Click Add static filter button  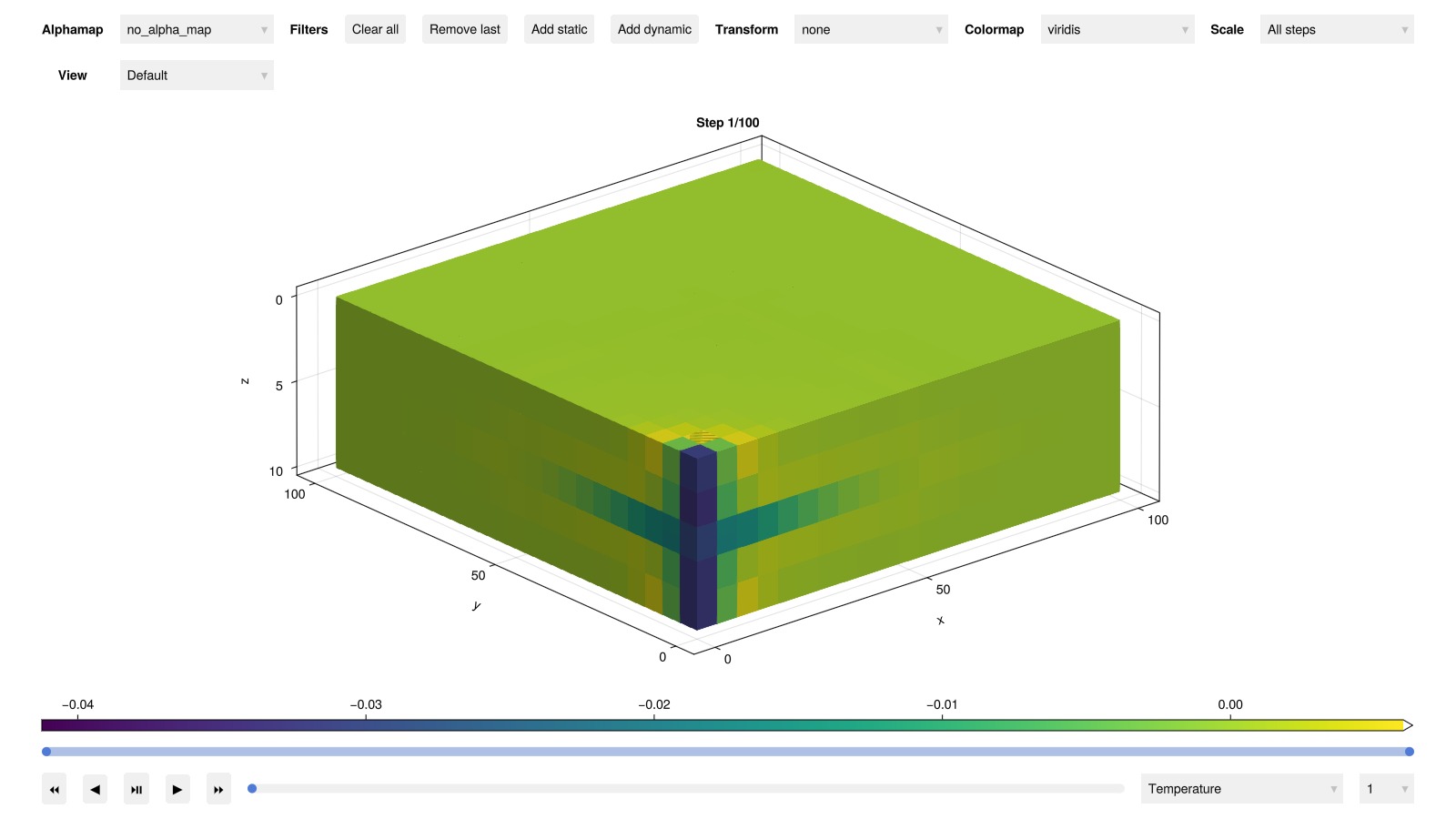pos(559,30)
